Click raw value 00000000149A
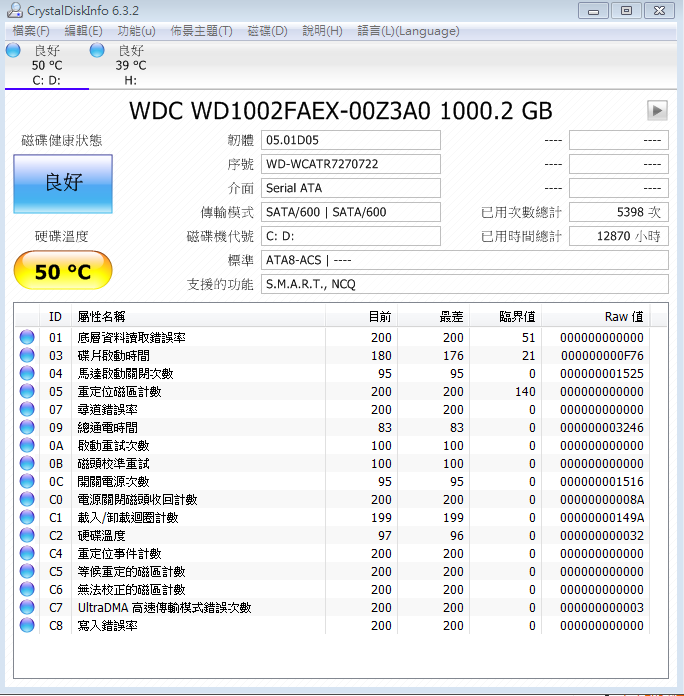This screenshot has width=684, height=696. click(x=601, y=518)
